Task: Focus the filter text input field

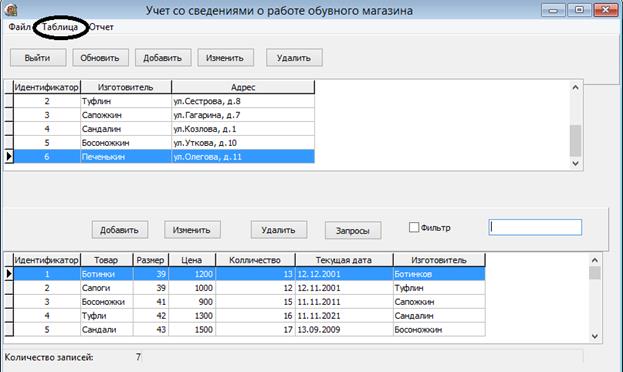Action: coord(535,227)
